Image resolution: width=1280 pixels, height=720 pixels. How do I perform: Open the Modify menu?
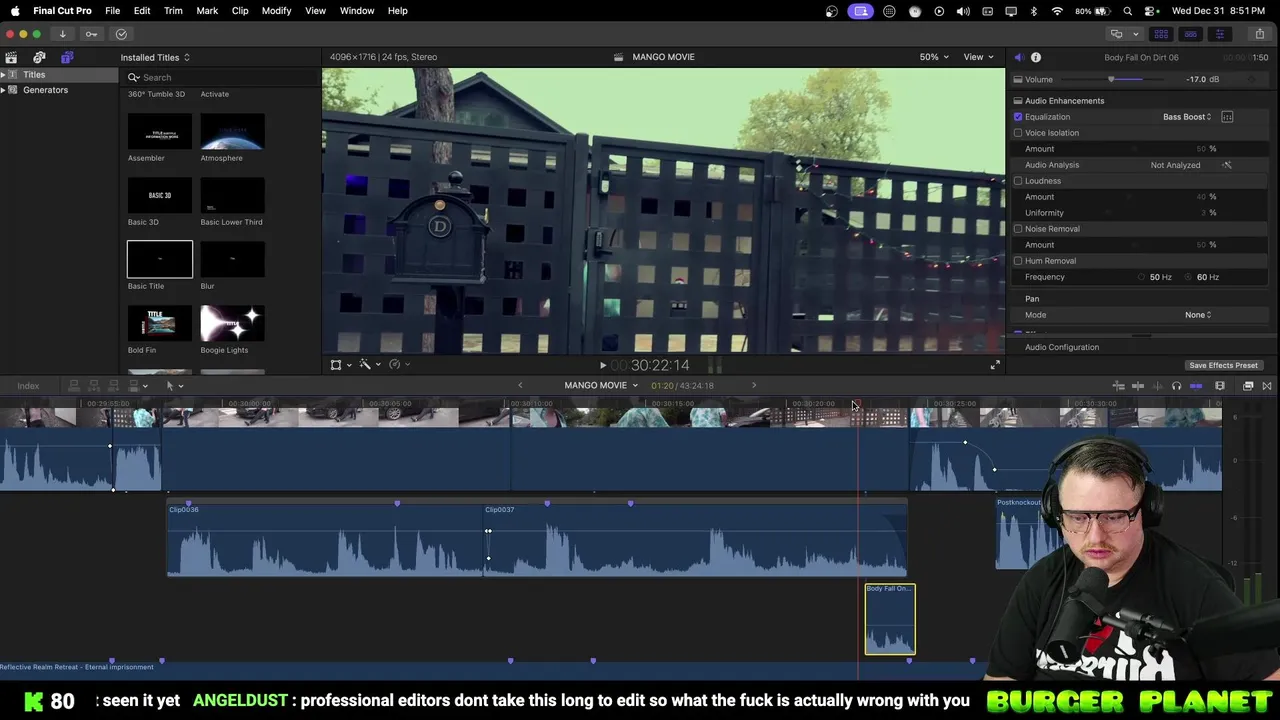(x=276, y=11)
